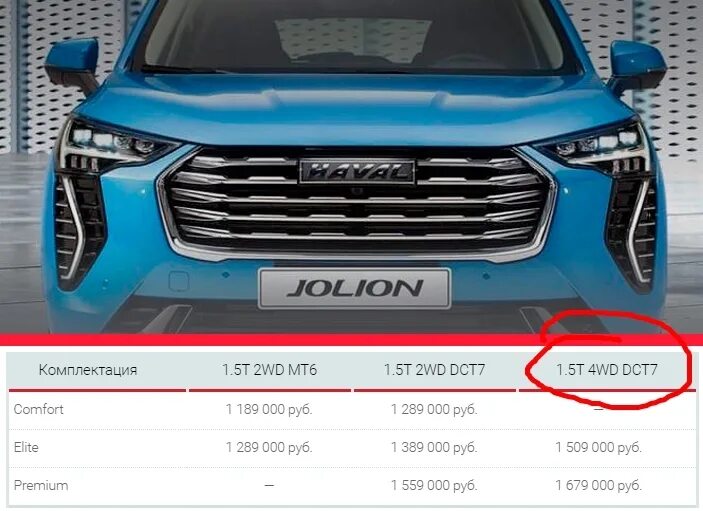Click the Premium 2WD DCT7 price 1 559 000 руб.
The image size is (703, 511).
coord(434,485)
